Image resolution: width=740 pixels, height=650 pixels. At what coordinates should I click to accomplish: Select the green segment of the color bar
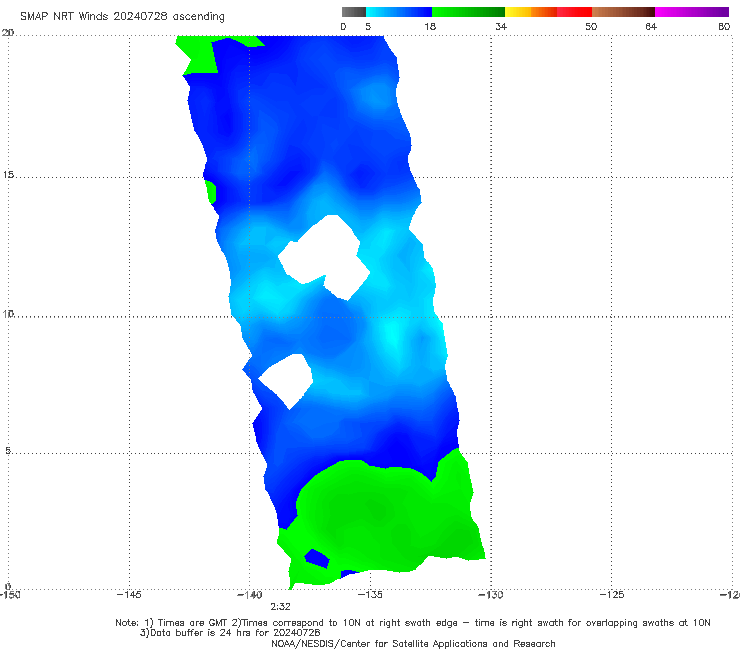tap(468, 12)
